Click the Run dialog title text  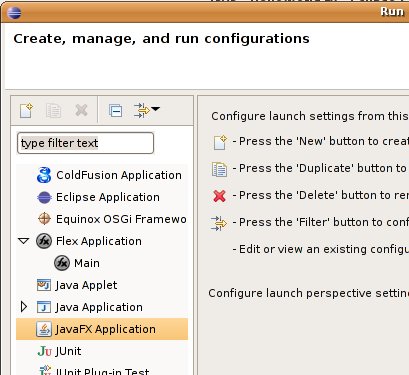(392, 12)
